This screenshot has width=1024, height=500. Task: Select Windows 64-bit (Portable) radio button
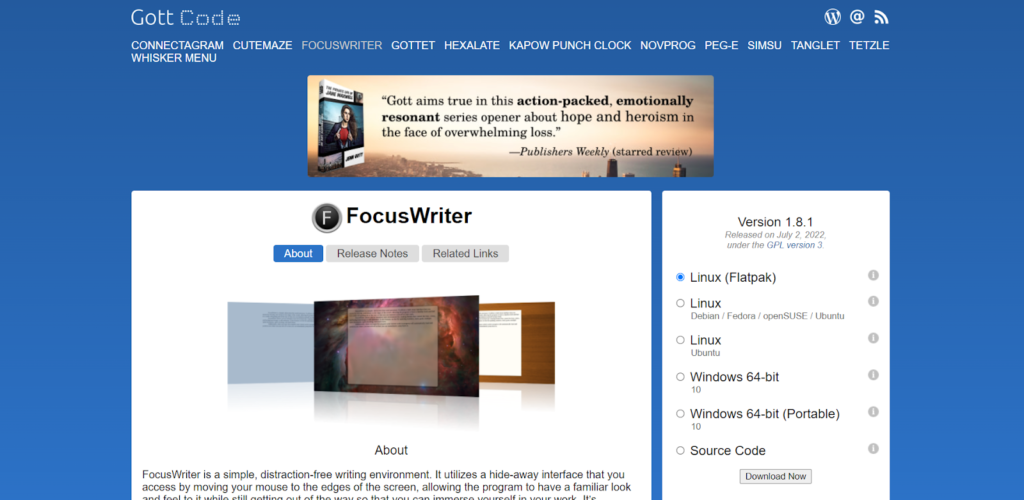[680, 414]
